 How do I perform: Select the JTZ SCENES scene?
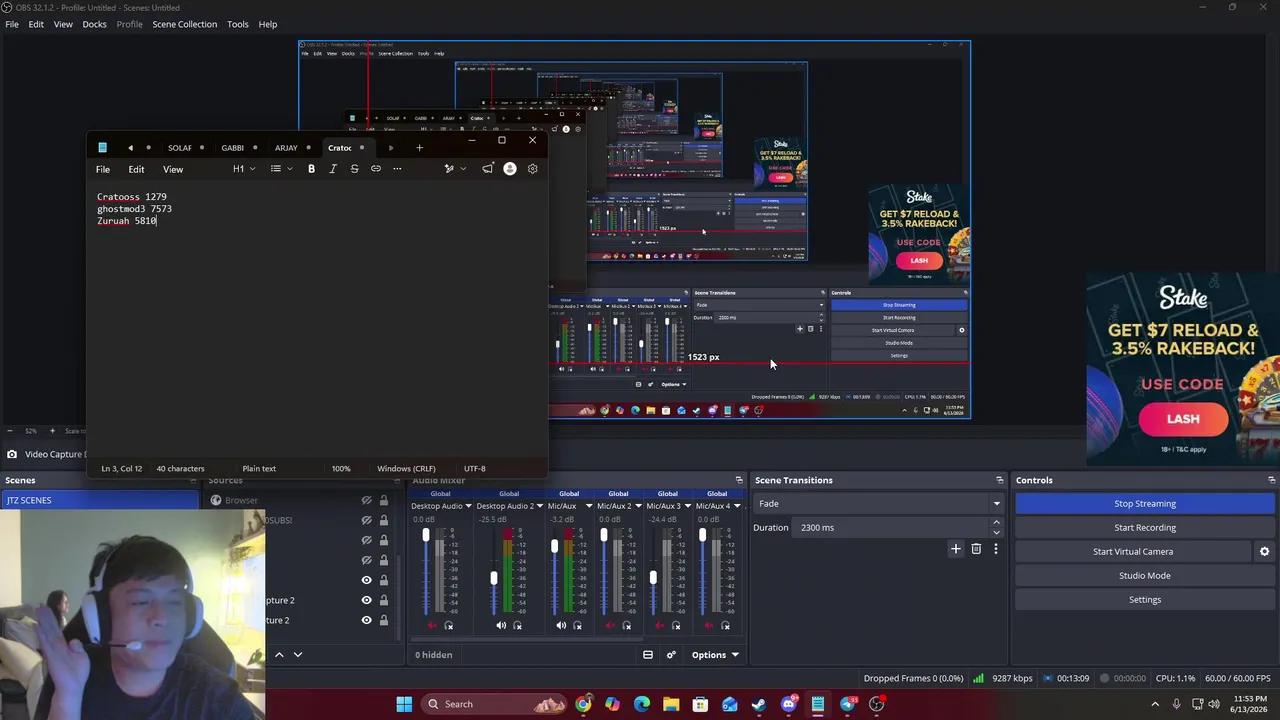click(100, 500)
